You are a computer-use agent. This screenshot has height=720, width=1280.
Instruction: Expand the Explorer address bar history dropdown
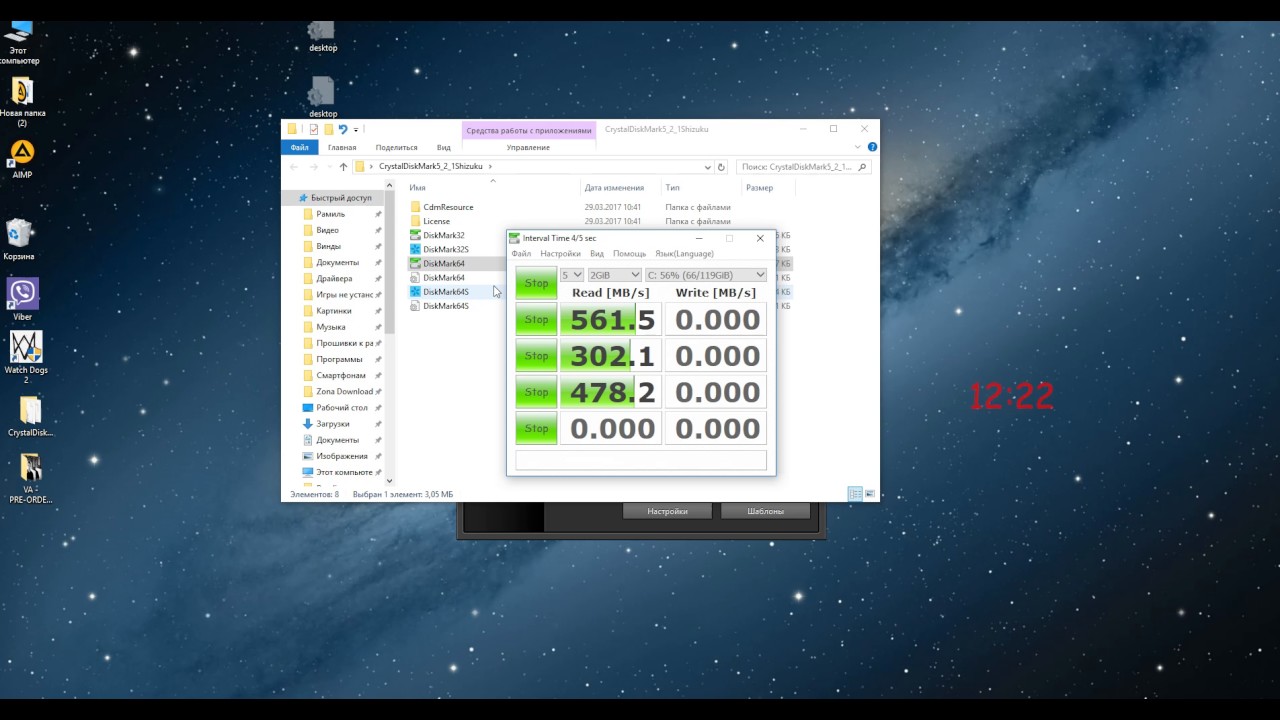tap(707, 167)
